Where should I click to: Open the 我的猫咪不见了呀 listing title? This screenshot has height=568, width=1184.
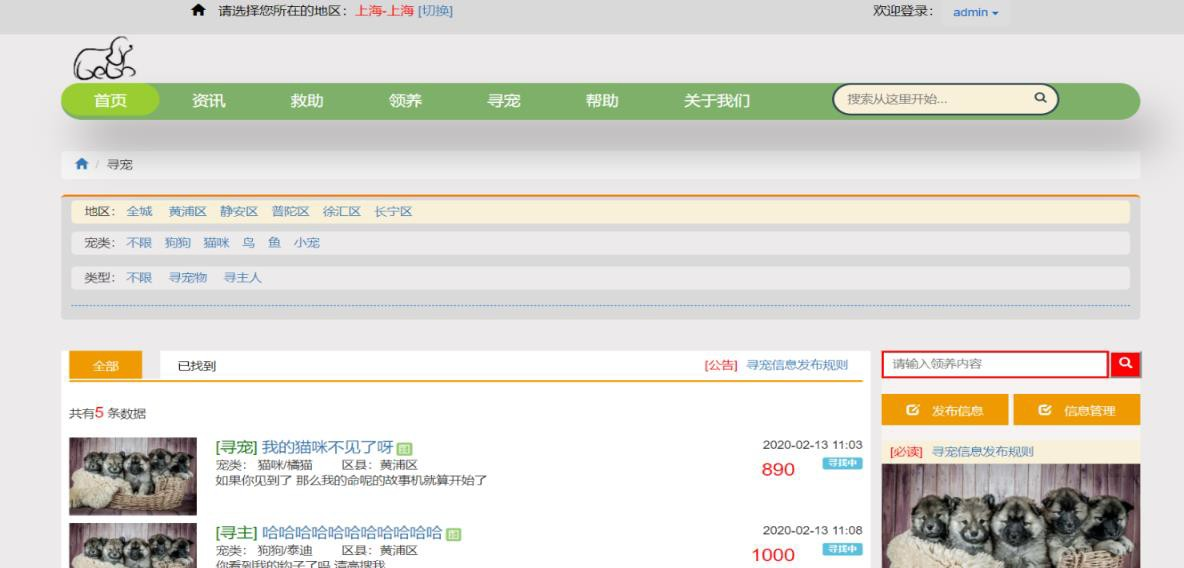pos(328,447)
